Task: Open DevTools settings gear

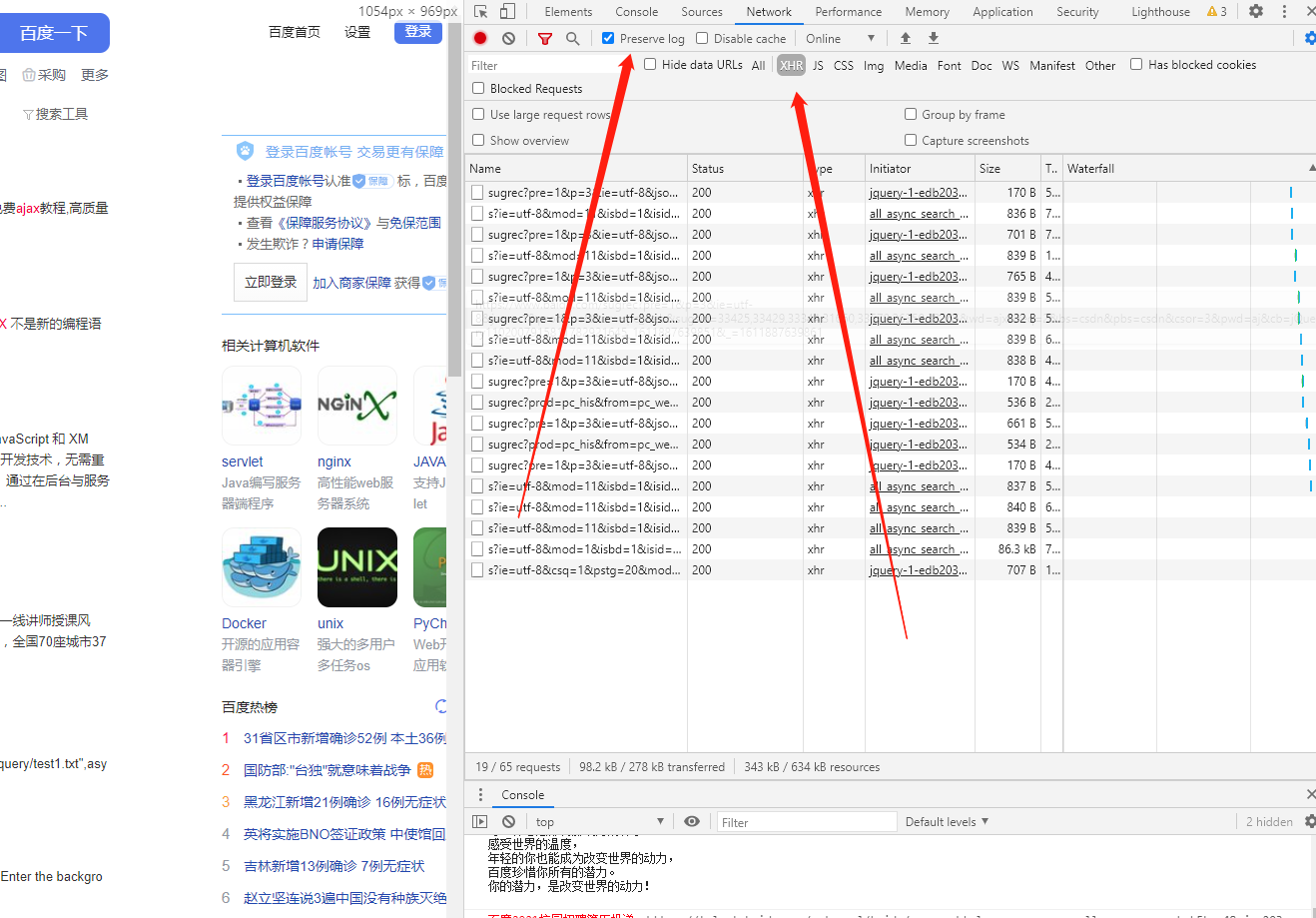Action: 1255,11
